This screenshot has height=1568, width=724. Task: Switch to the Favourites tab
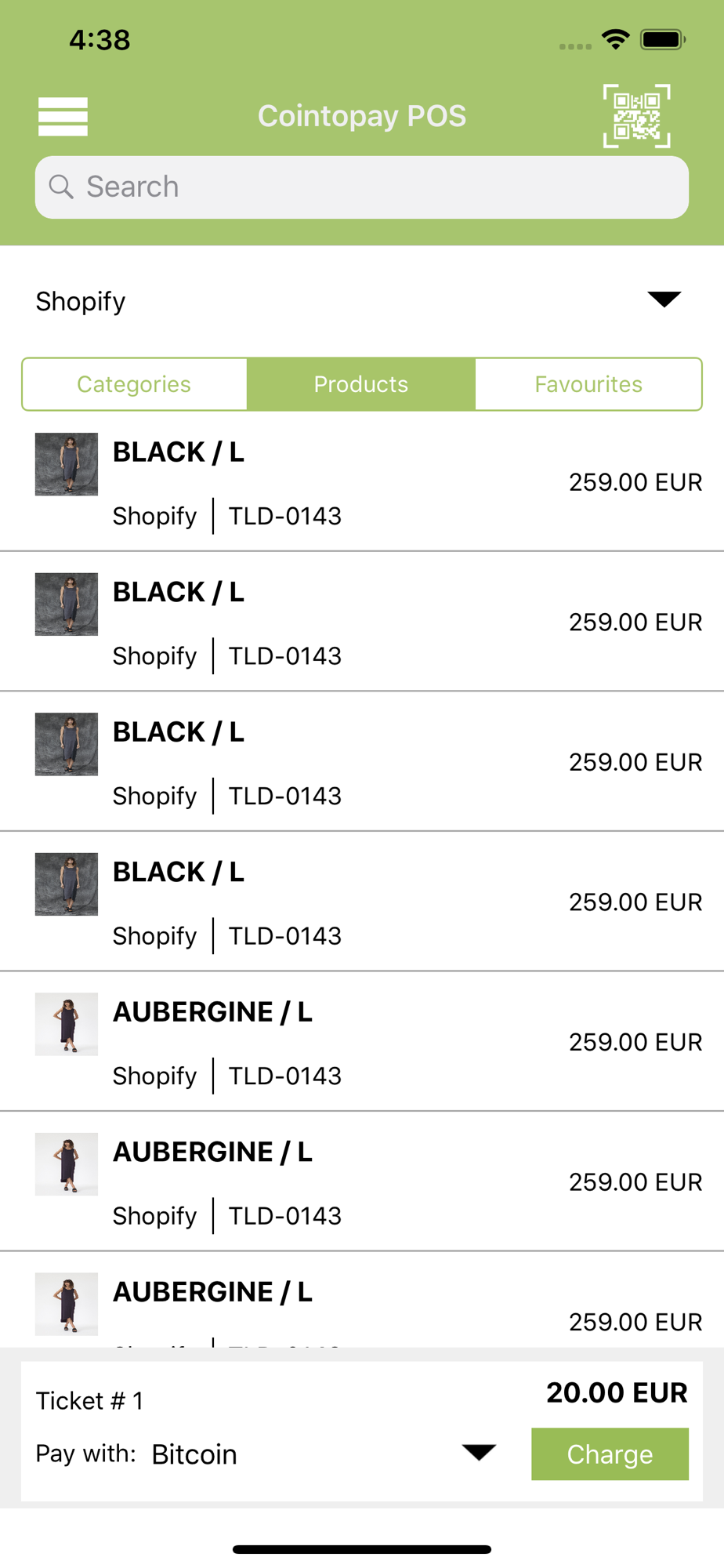coord(588,384)
